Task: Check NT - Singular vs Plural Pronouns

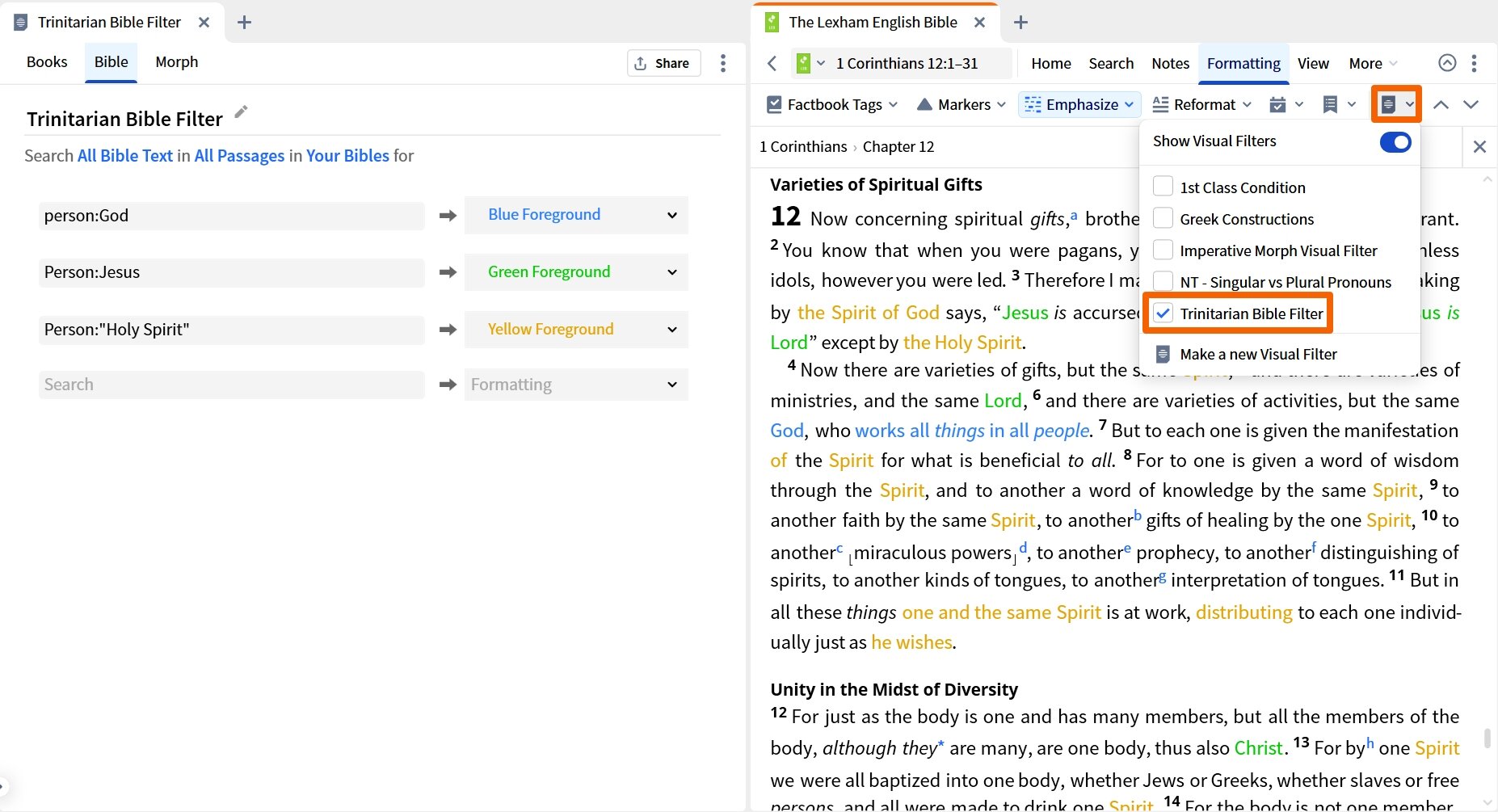Action: [1163, 281]
